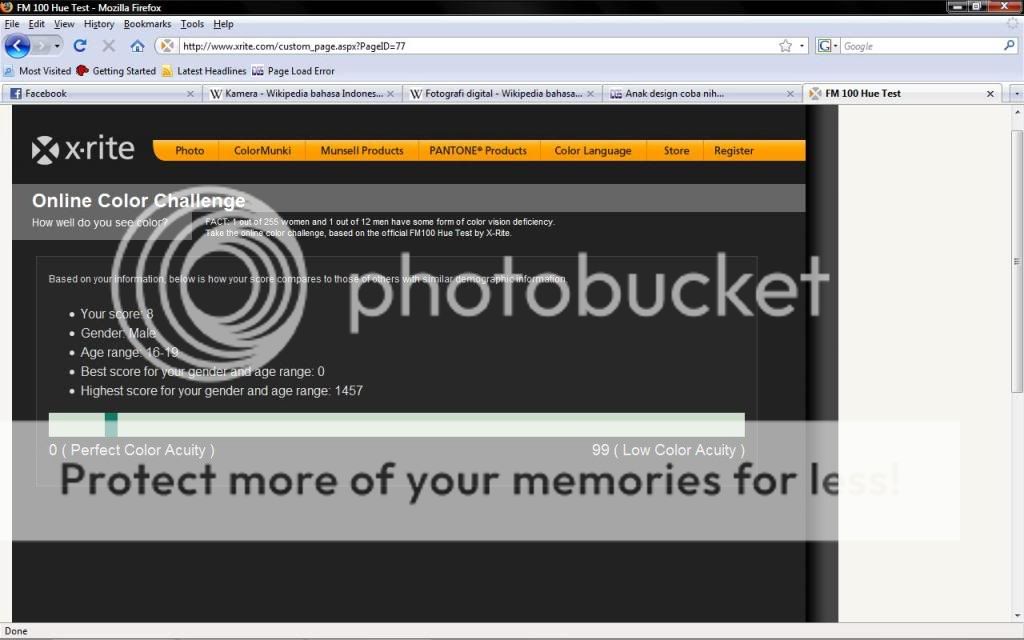This screenshot has height=640, width=1024.
Task: Click the site identity icon in the address bar
Action: 167,46
